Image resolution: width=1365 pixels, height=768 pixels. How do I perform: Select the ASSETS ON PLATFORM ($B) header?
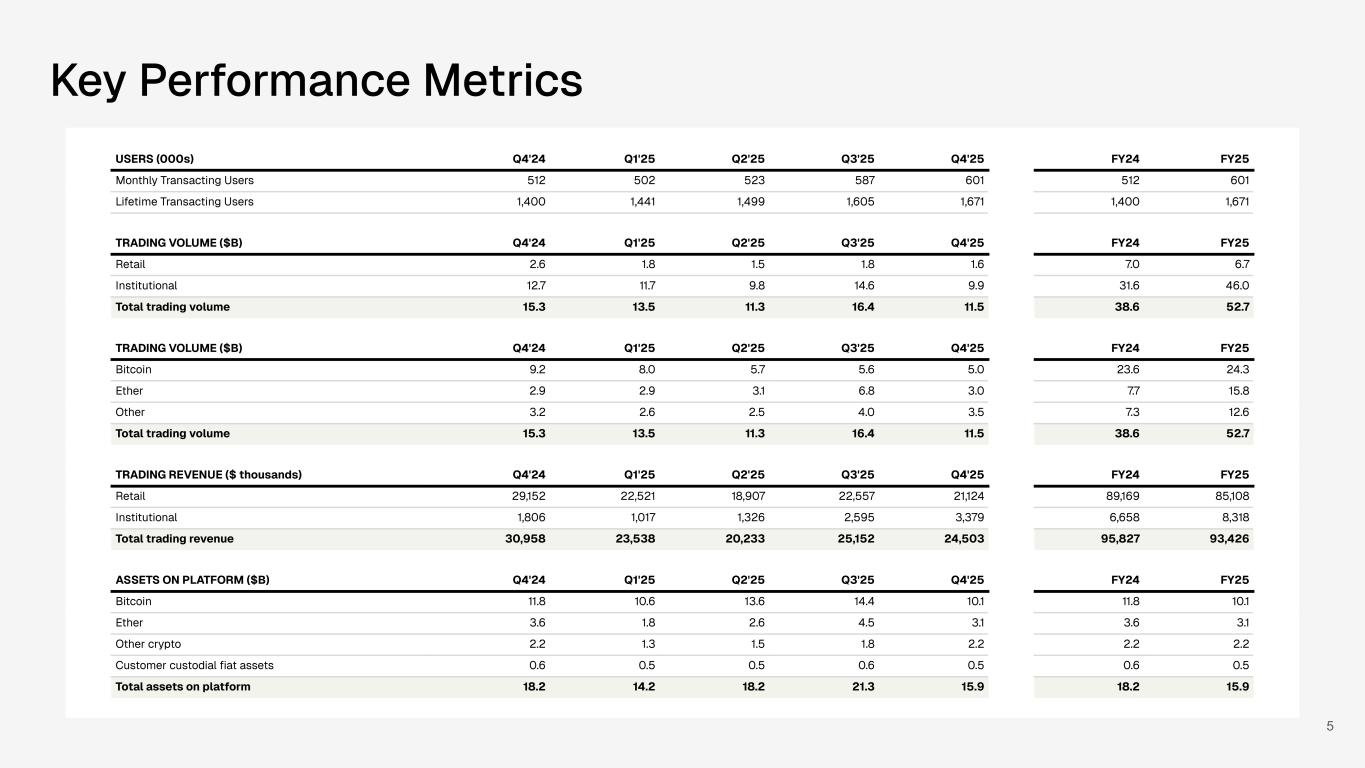click(192, 581)
